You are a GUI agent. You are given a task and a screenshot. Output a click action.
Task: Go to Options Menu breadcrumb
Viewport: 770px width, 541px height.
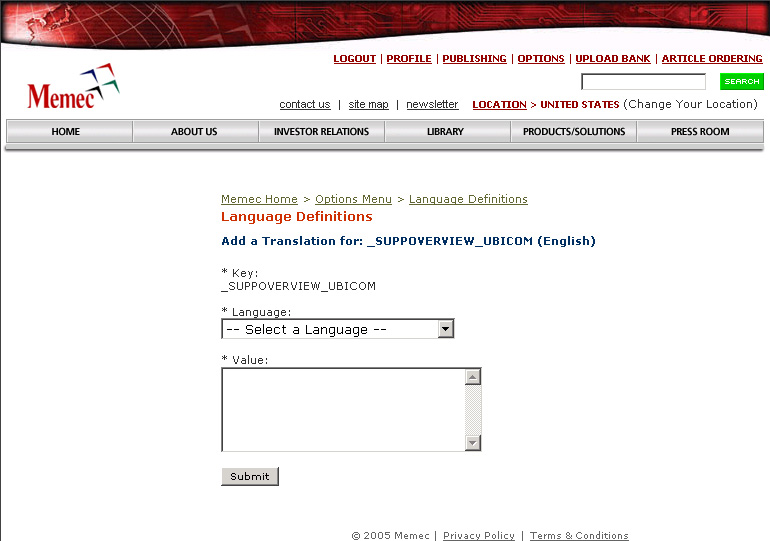click(x=354, y=199)
